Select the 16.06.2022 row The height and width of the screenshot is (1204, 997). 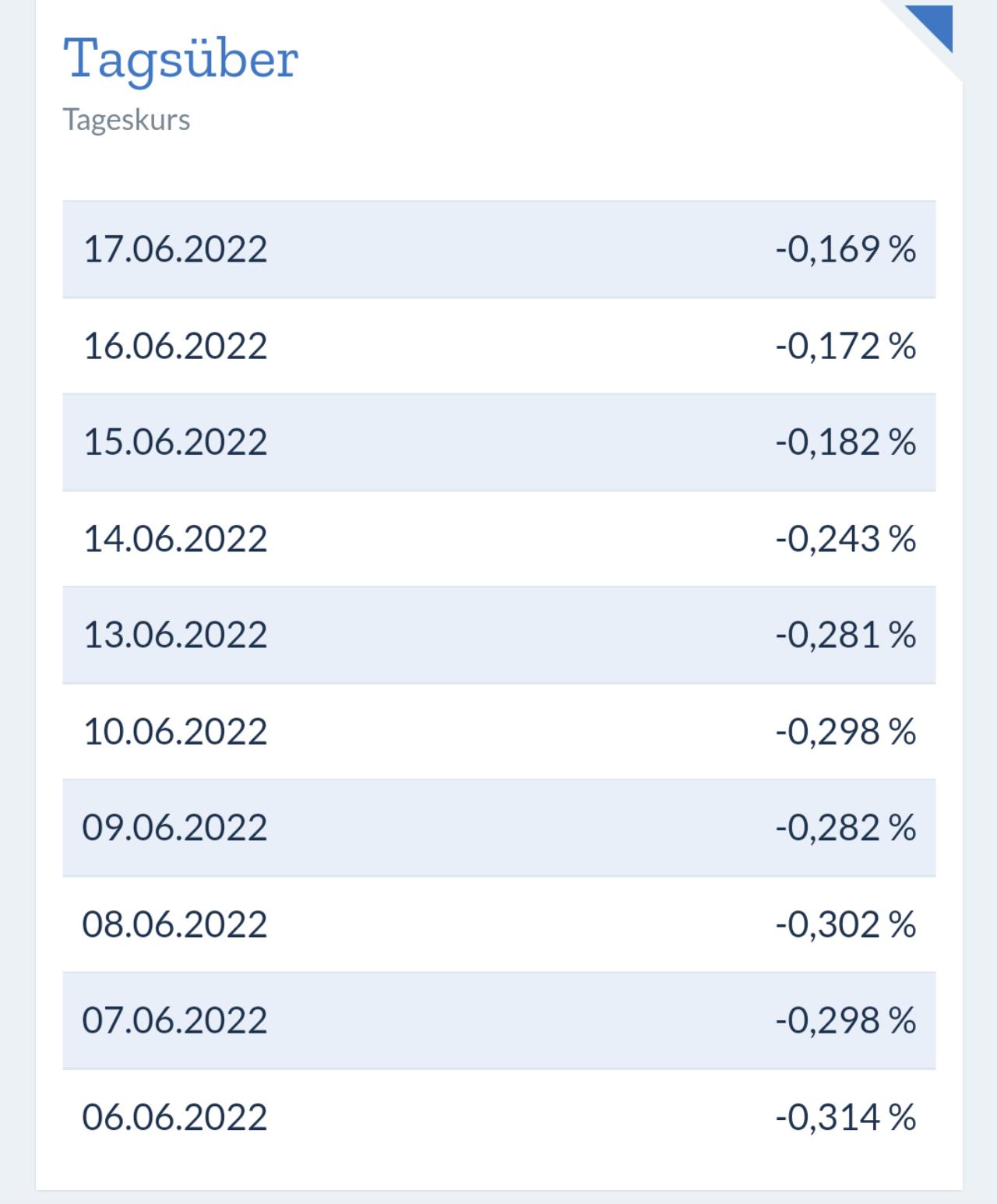pyautogui.click(x=498, y=346)
